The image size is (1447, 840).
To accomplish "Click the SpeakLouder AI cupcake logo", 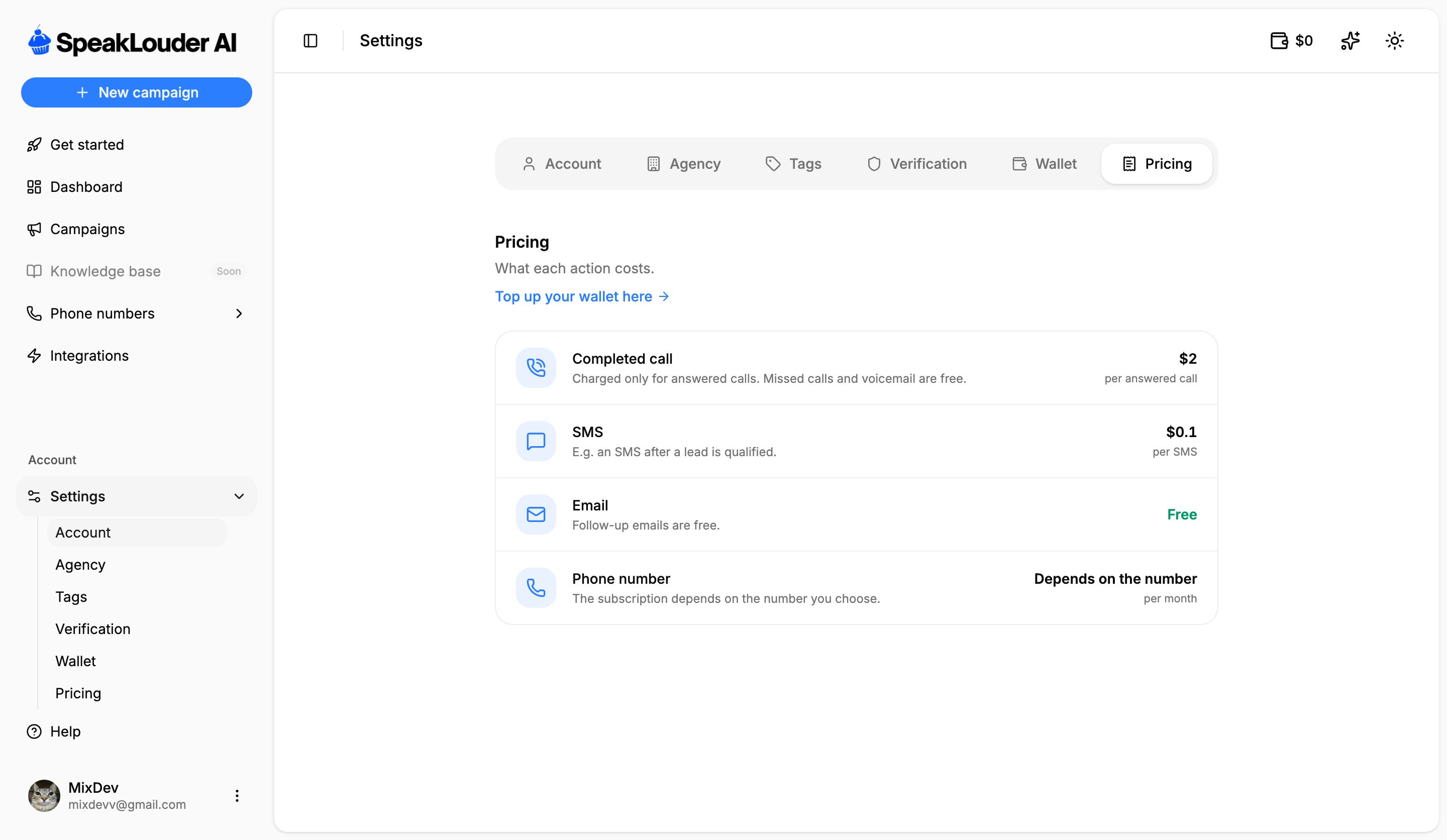I will (x=40, y=40).
